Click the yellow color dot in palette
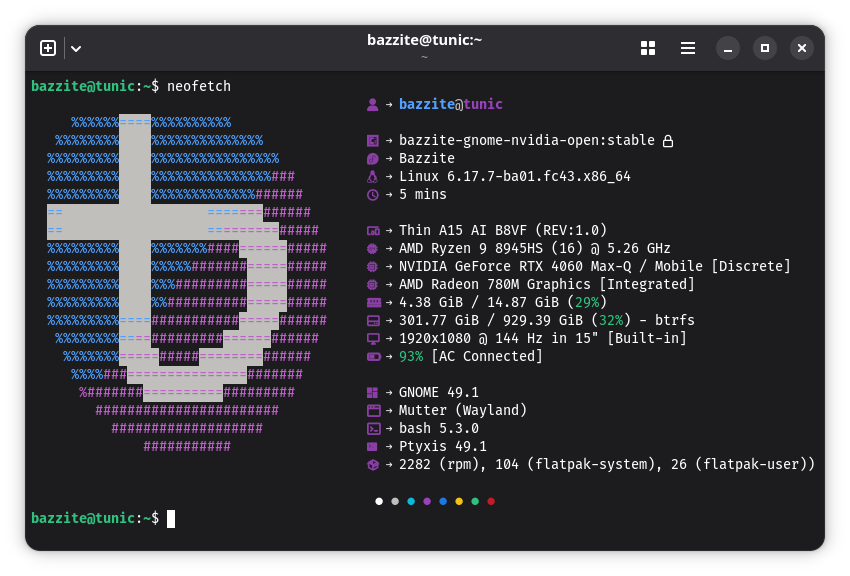This screenshot has height=576, width=850. 459,501
